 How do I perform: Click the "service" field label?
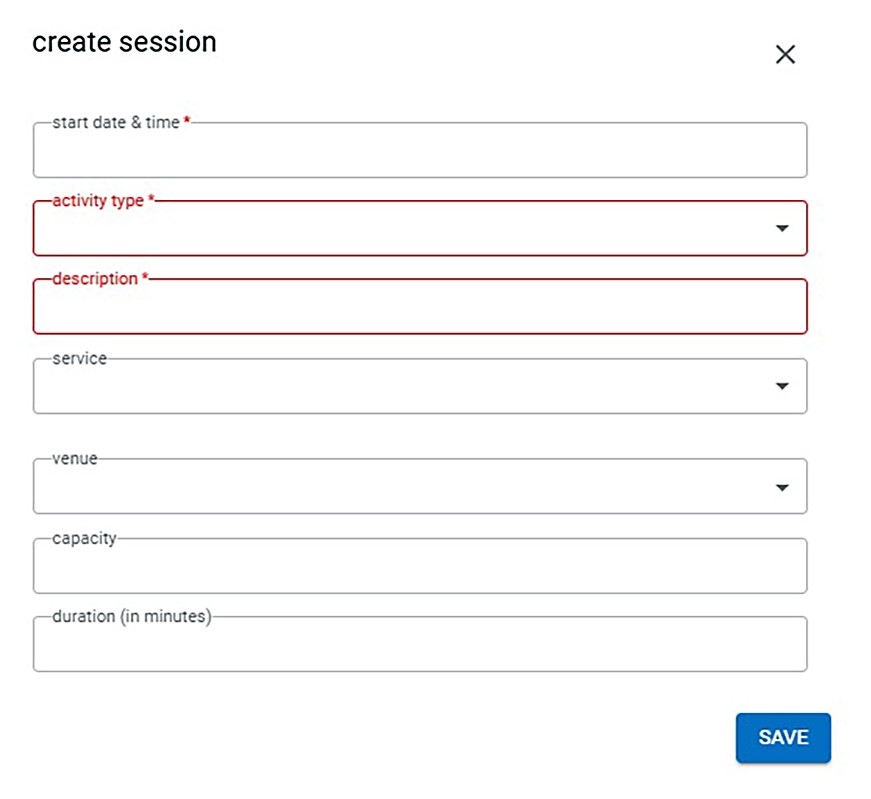pos(79,358)
